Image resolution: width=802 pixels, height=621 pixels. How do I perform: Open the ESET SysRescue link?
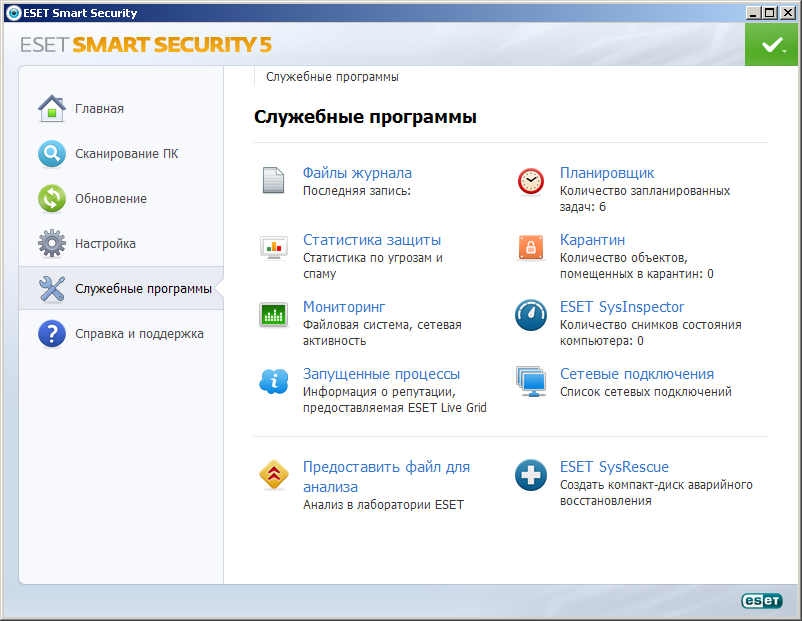tap(614, 467)
